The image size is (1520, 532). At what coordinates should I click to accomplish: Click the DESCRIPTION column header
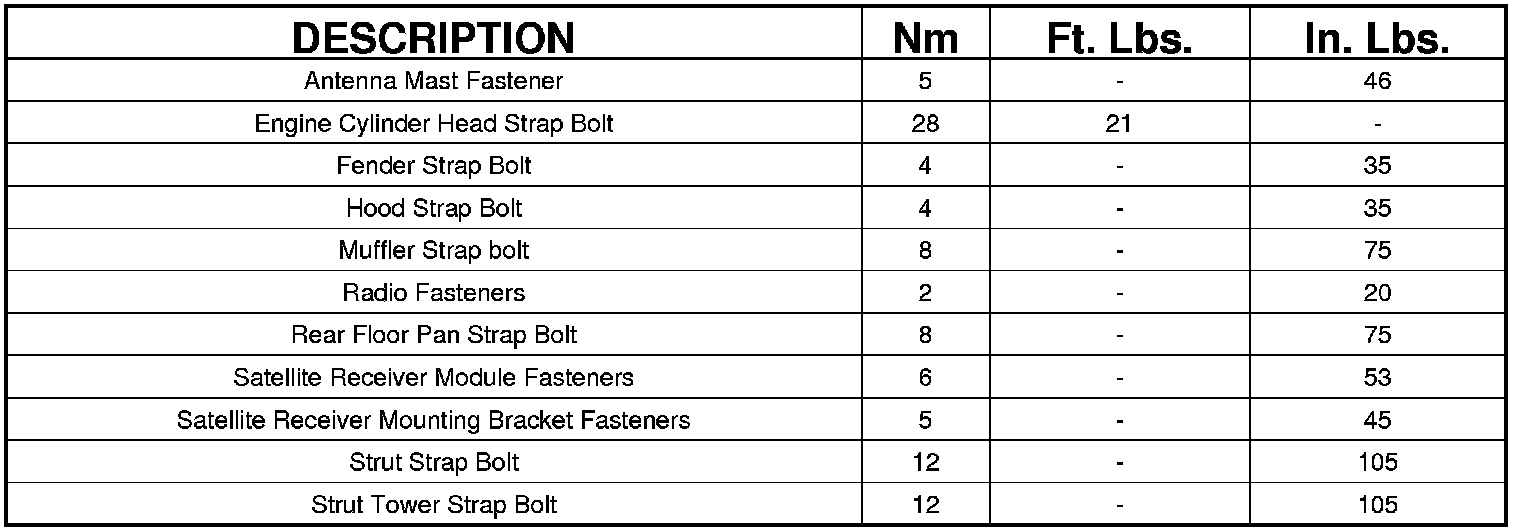[433, 38]
